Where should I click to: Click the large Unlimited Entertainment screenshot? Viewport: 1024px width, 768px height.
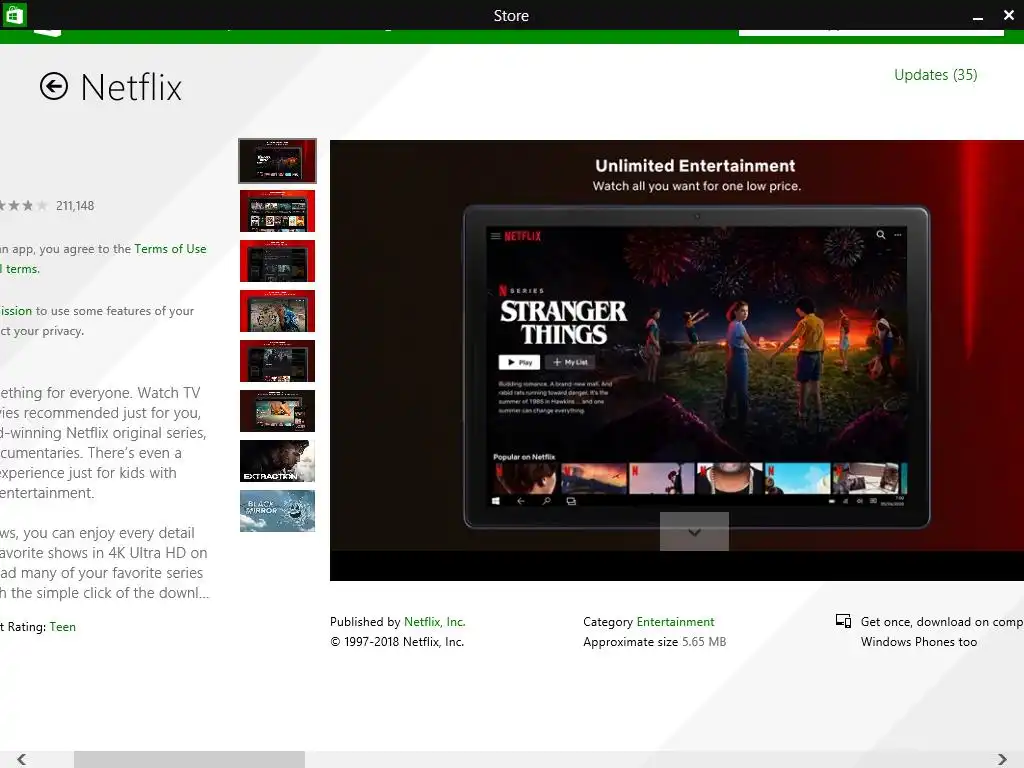click(x=677, y=360)
